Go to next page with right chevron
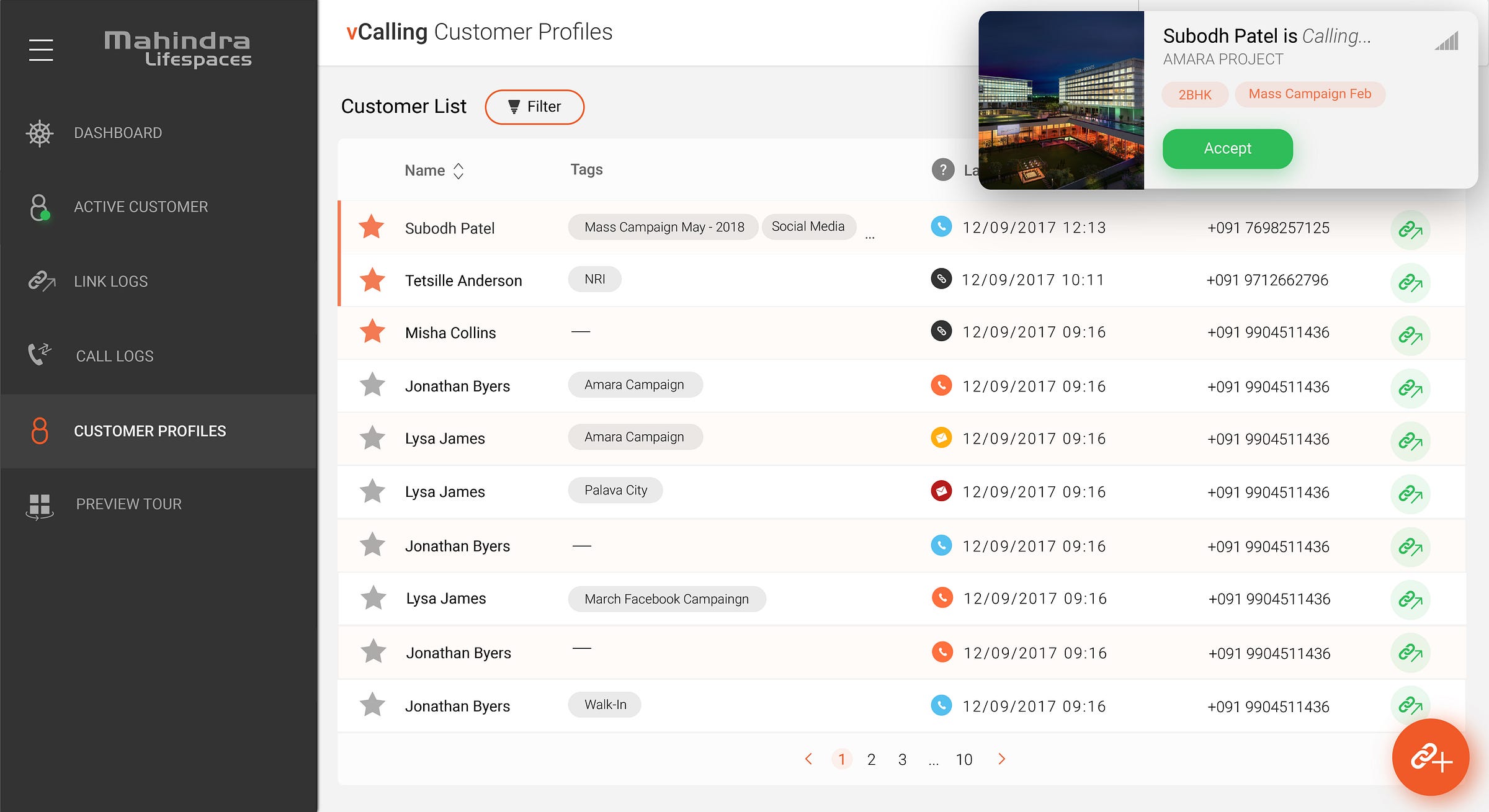The width and height of the screenshot is (1489, 812). coord(1001,759)
